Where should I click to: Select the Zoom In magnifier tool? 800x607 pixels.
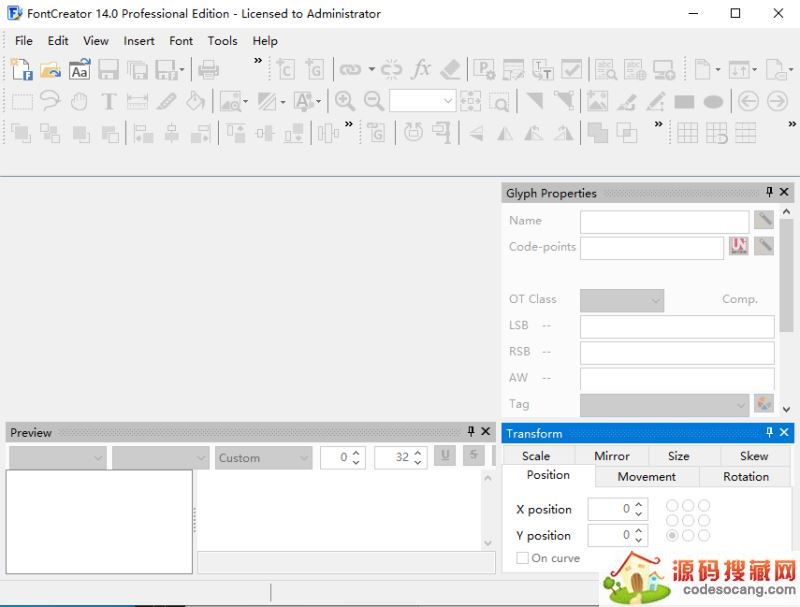click(344, 101)
